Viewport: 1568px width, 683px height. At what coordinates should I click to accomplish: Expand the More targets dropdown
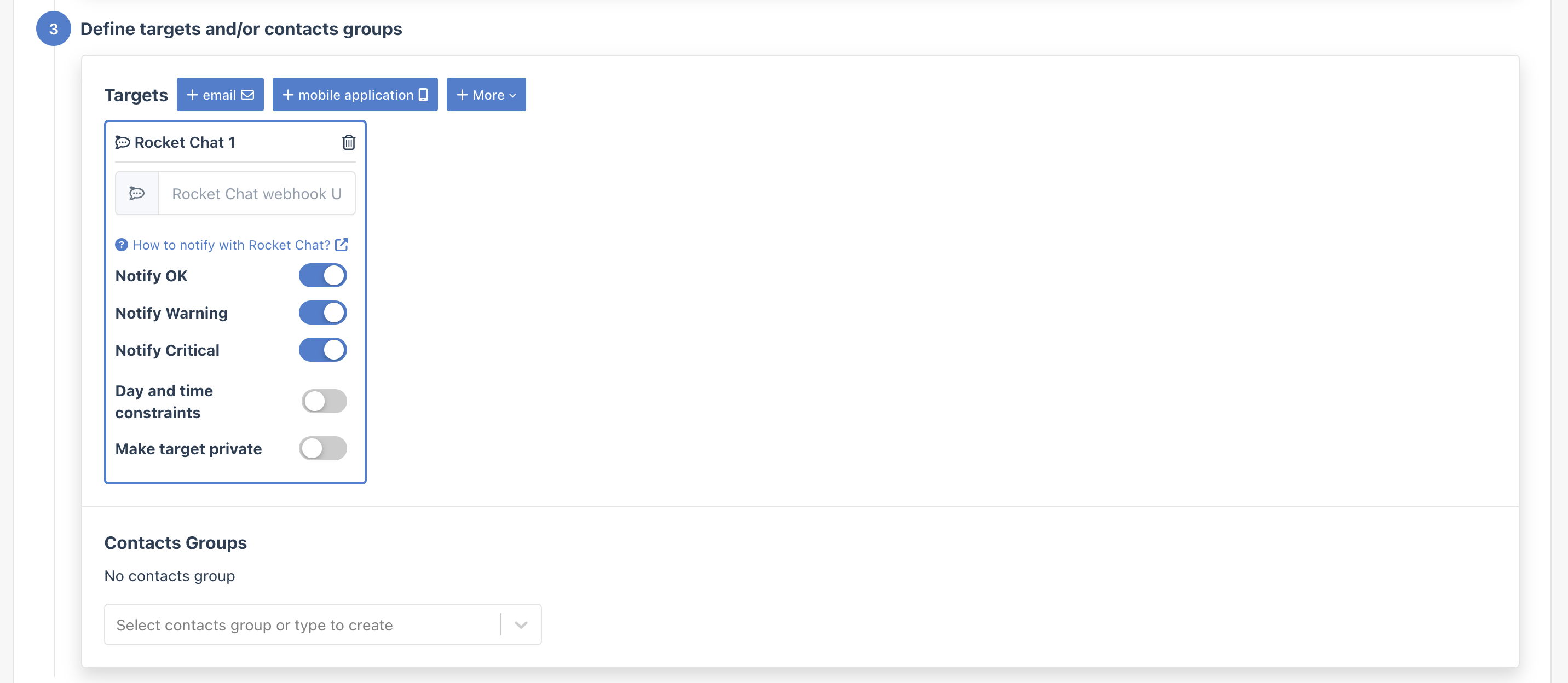pyautogui.click(x=485, y=94)
